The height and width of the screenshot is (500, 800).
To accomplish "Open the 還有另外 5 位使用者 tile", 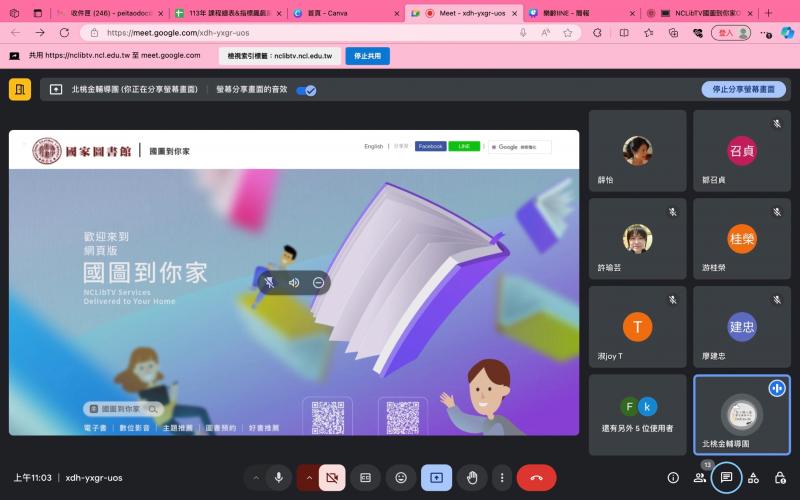I will 637,415.
